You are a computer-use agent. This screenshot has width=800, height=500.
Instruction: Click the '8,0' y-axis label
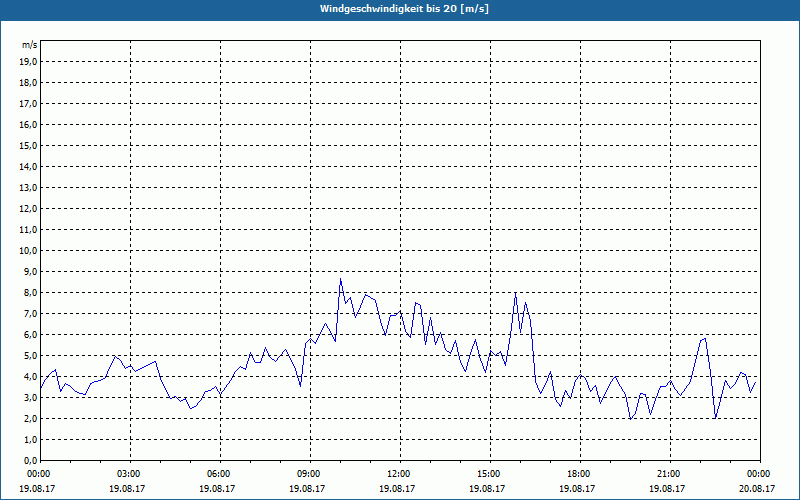tap(30, 292)
